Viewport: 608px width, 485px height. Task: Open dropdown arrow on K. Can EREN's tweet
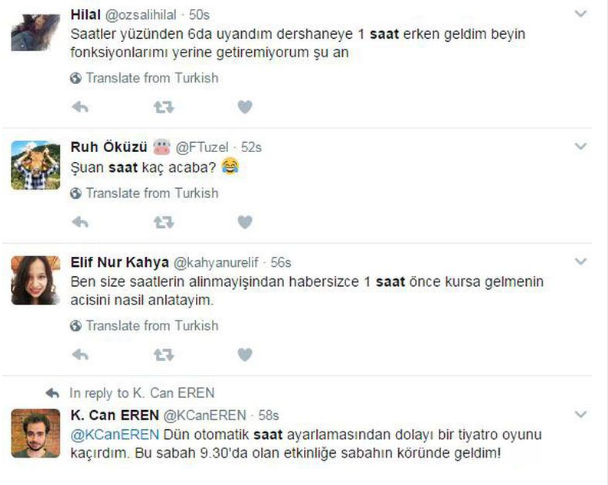(x=580, y=414)
